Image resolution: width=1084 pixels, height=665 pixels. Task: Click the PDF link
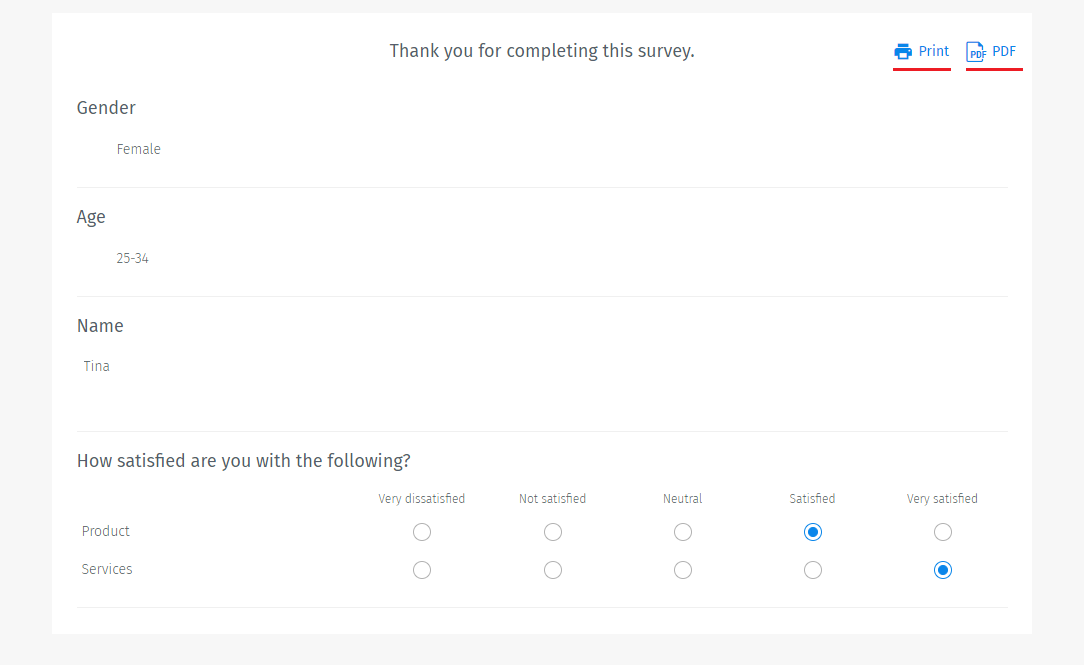[1003, 51]
